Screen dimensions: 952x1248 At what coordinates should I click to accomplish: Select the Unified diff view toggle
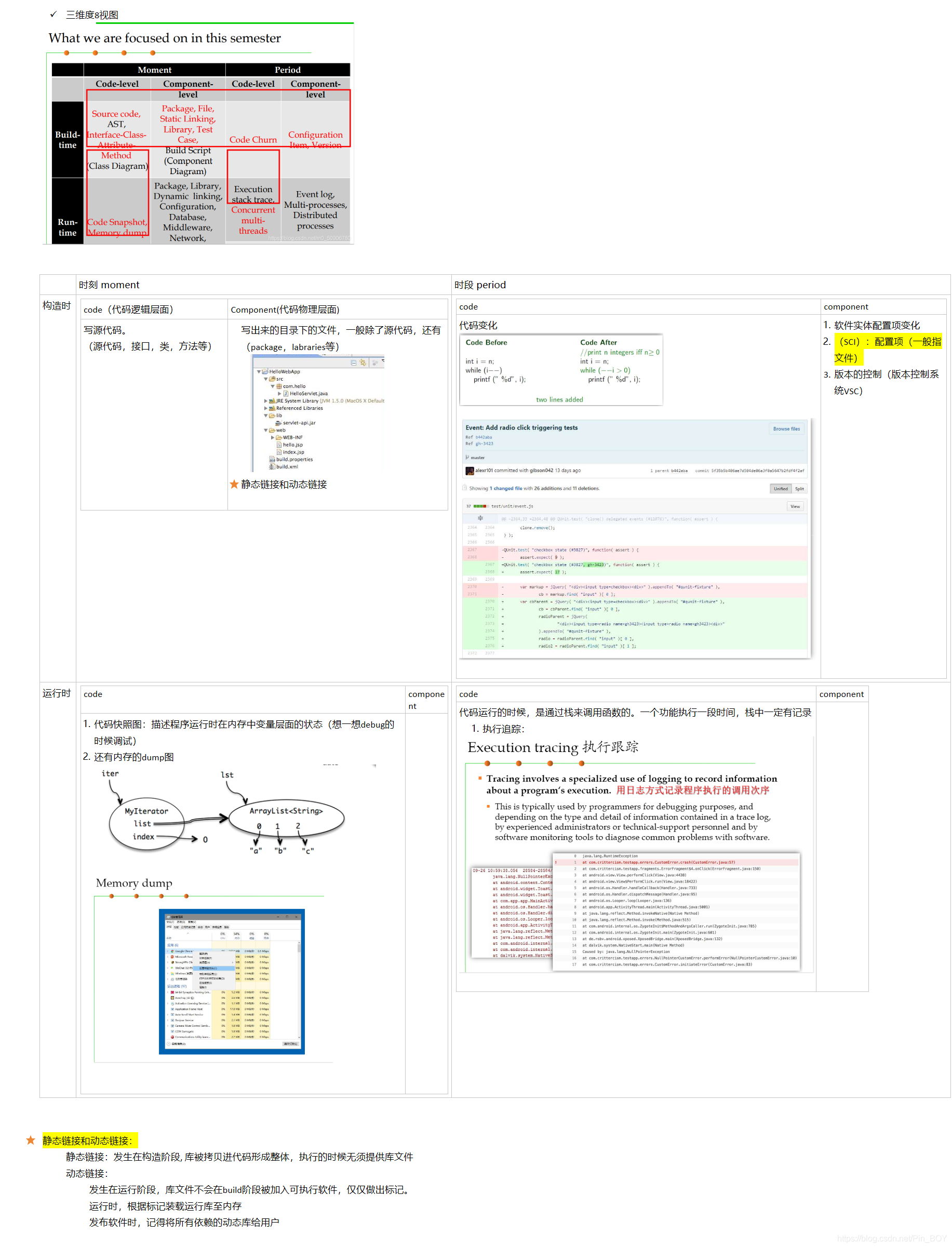tap(780, 489)
